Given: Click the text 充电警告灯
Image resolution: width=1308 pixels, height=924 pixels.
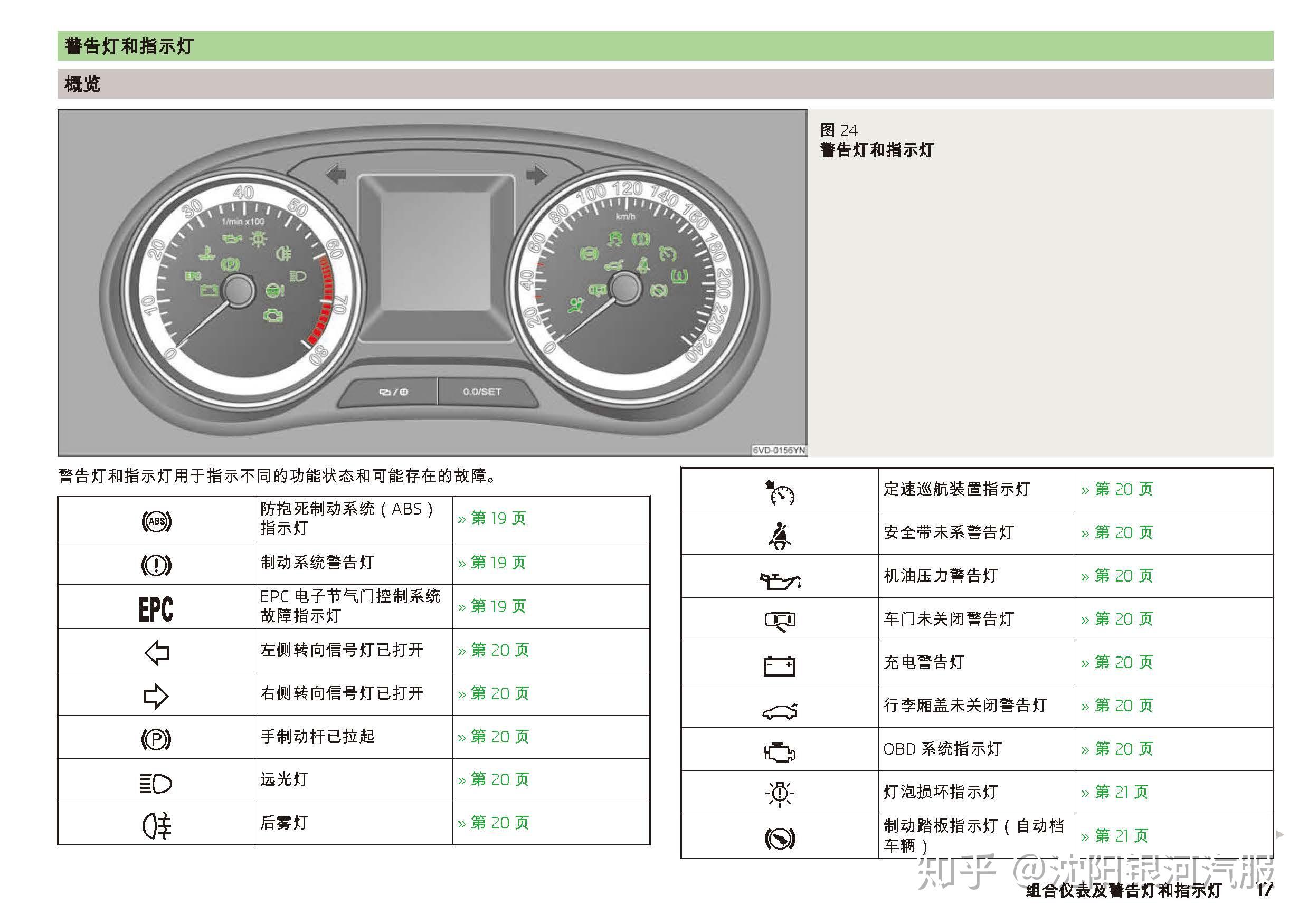Looking at the screenshot, I should point(924,662).
